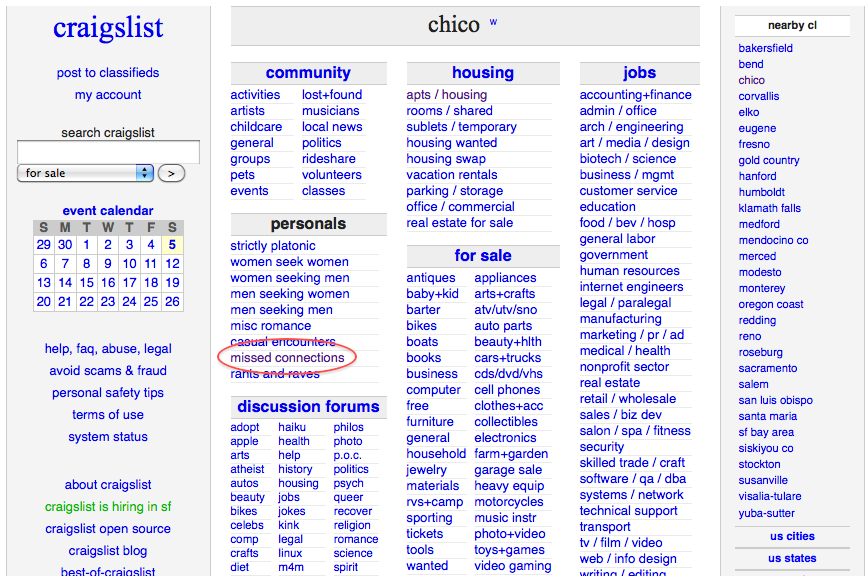Image resolution: width=868 pixels, height=576 pixels.
Task: Open missed connections link
Action: point(287,358)
